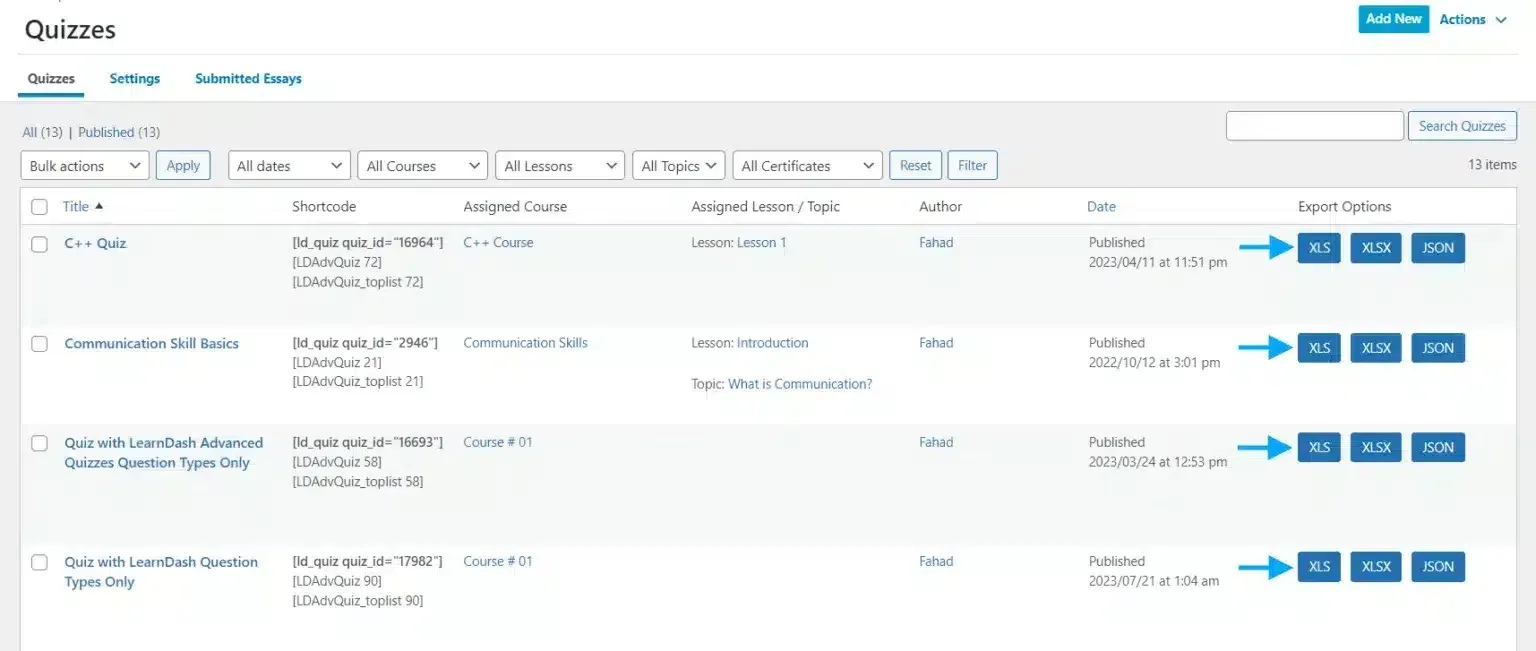
Task: Click the search quizzes input field
Action: (x=1314, y=126)
